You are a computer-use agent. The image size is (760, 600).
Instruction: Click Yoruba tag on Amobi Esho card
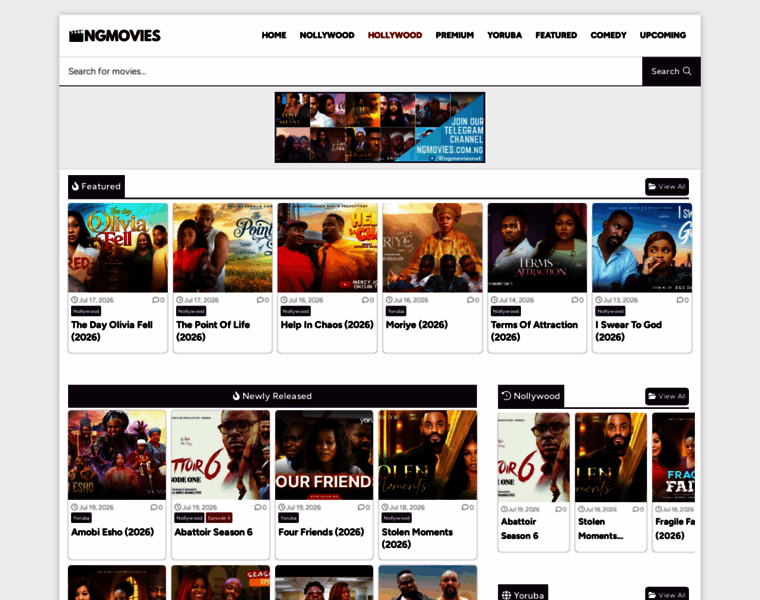point(81,518)
